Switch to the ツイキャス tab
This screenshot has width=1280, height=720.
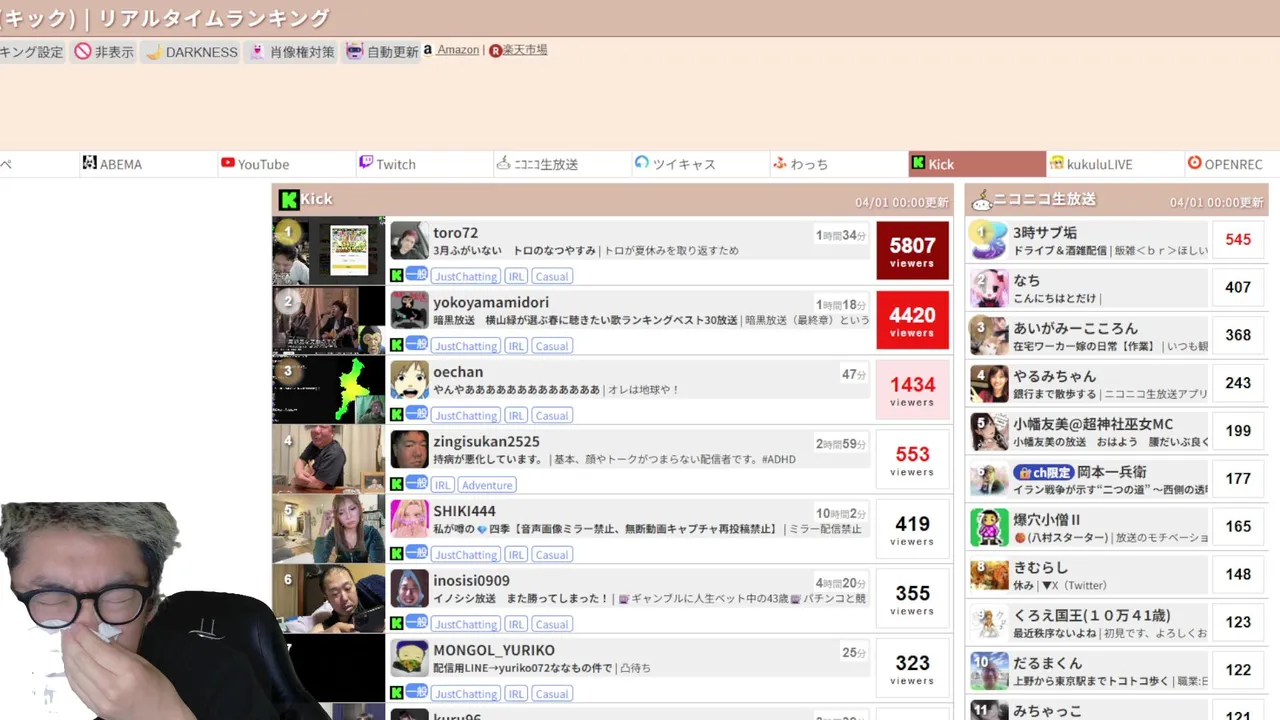click(x=701, y=164)
